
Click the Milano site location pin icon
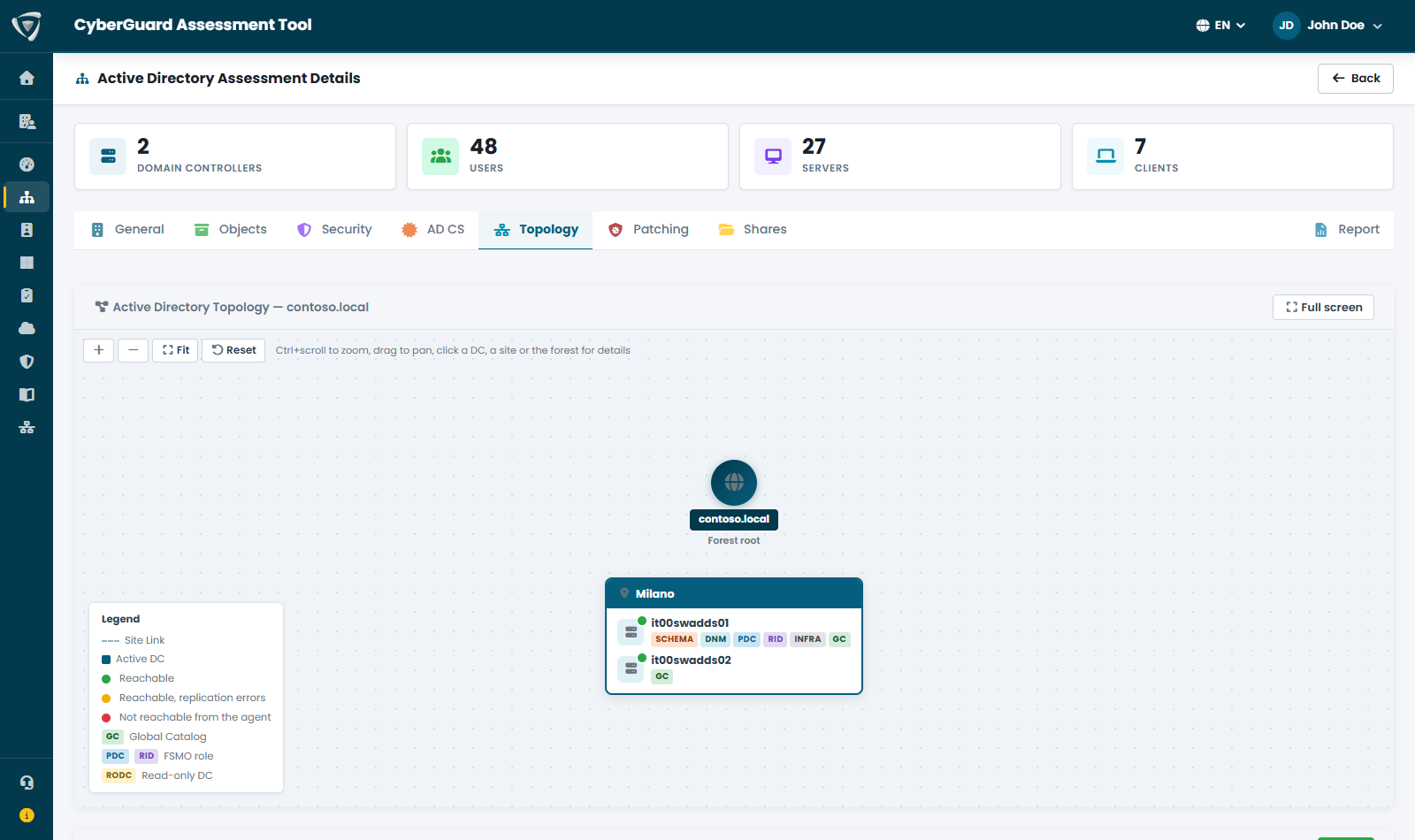click(x=624, y=593)
